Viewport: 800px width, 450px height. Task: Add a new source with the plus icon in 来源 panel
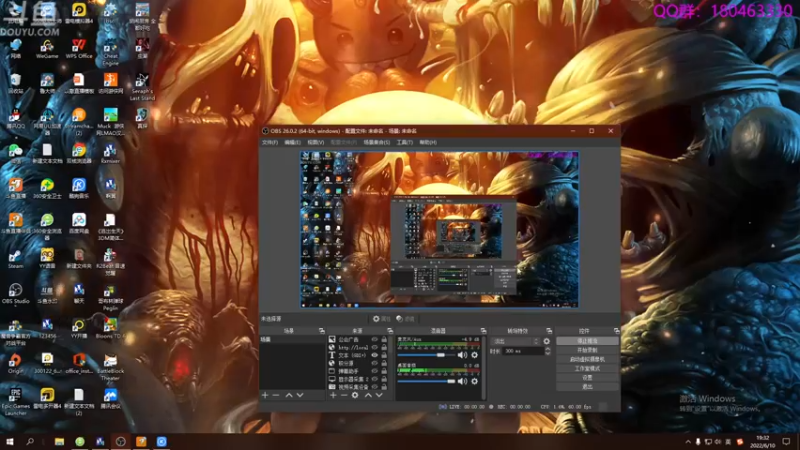[x=333, y=395]
